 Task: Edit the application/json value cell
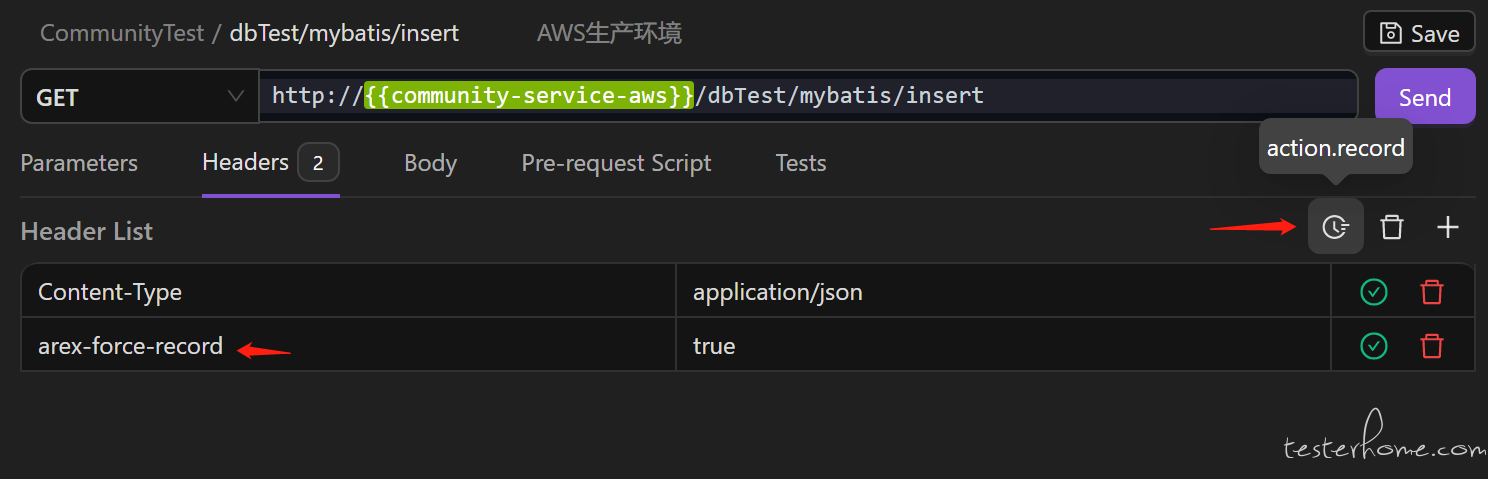point(1003,292)
